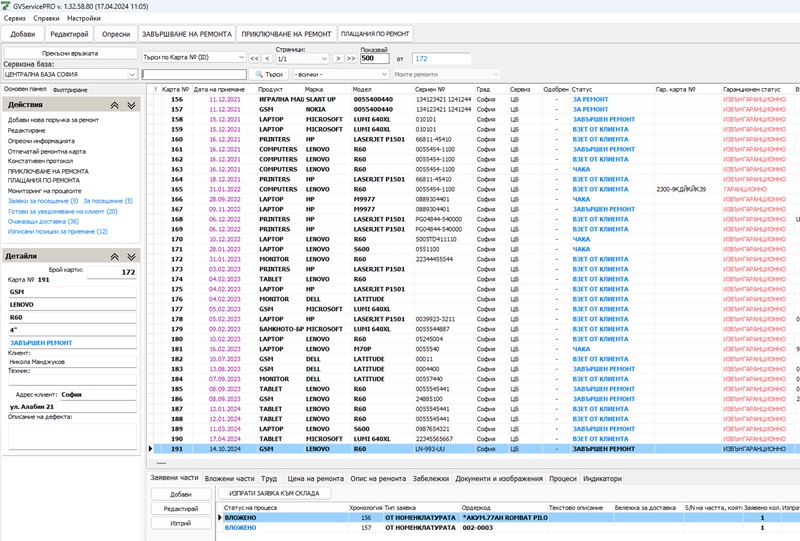Click the top toolbar Редактирай button
Viewport: 800px width, 541px height.
click(x=69, y=34)
